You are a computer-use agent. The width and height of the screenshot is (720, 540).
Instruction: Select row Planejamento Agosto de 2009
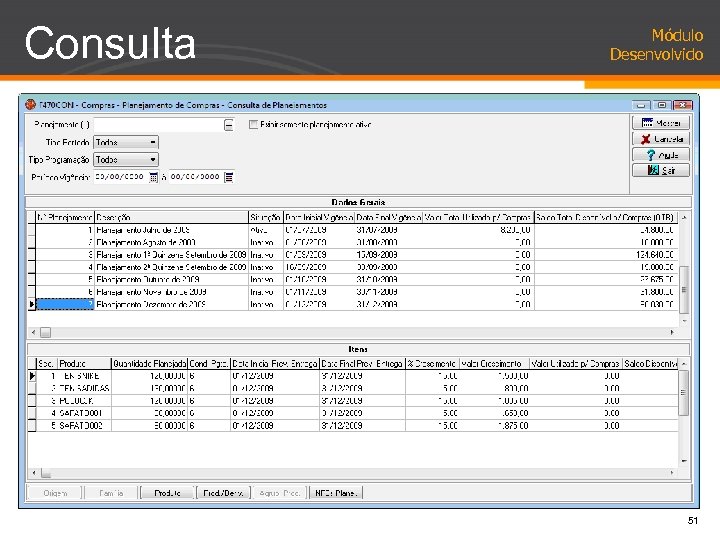click(353, 242)
